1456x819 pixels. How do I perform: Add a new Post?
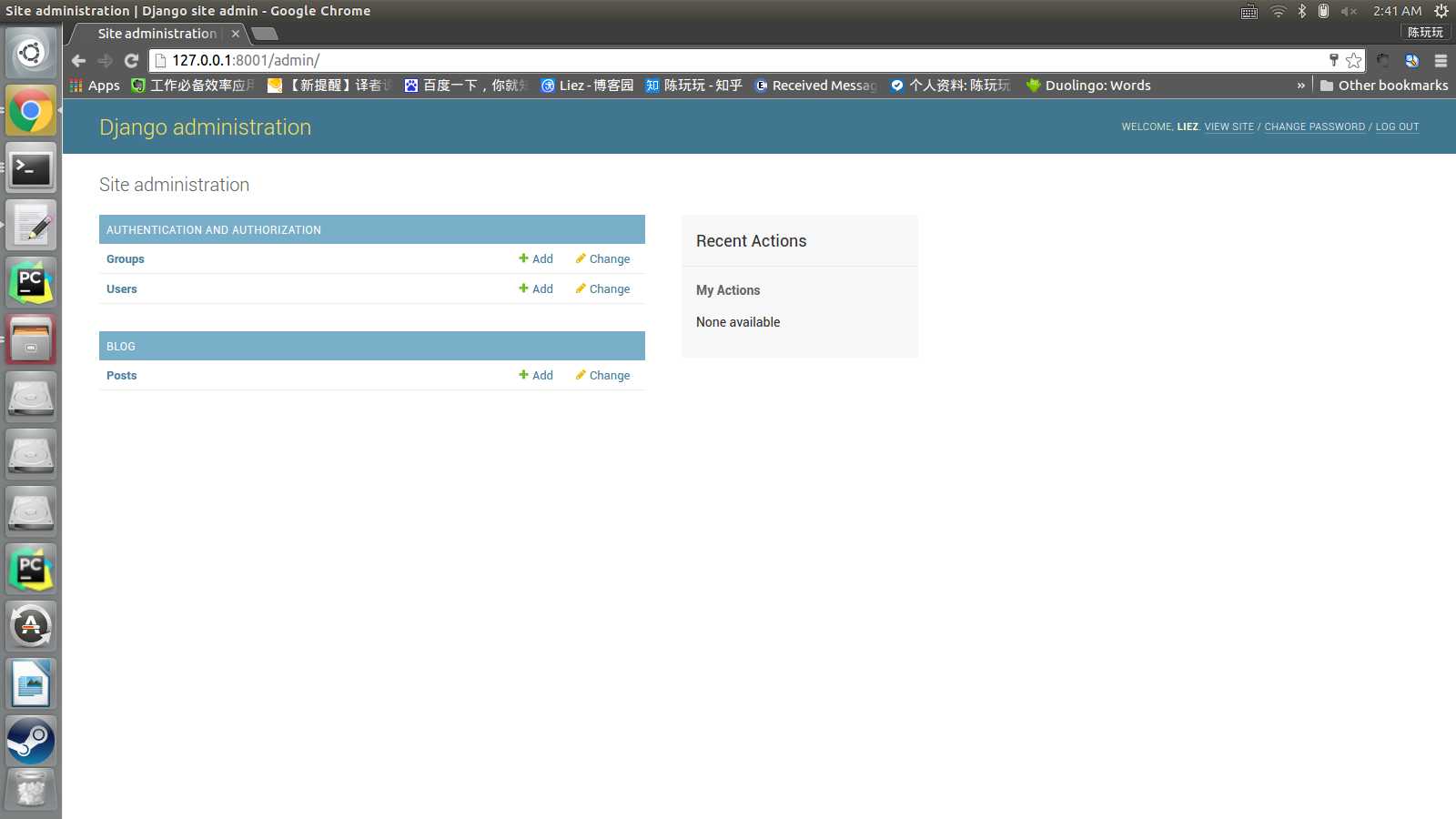[x=536, y=376]
